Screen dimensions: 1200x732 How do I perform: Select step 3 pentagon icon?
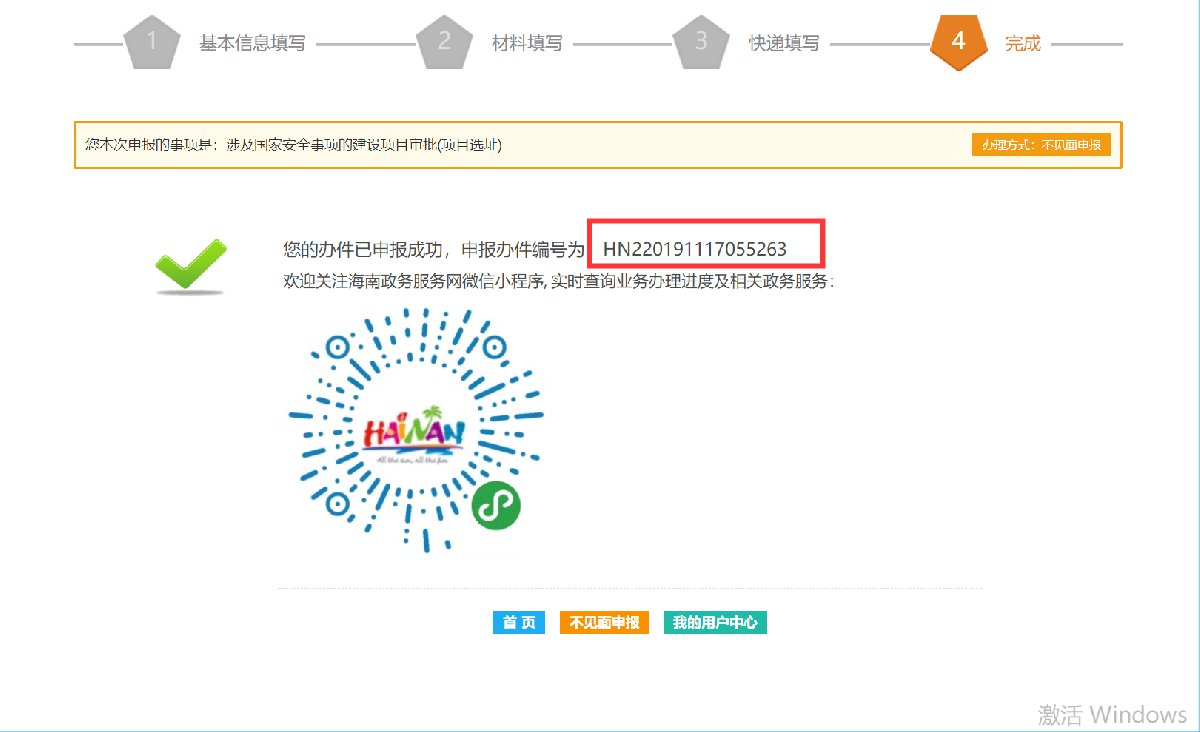point(701,44)
